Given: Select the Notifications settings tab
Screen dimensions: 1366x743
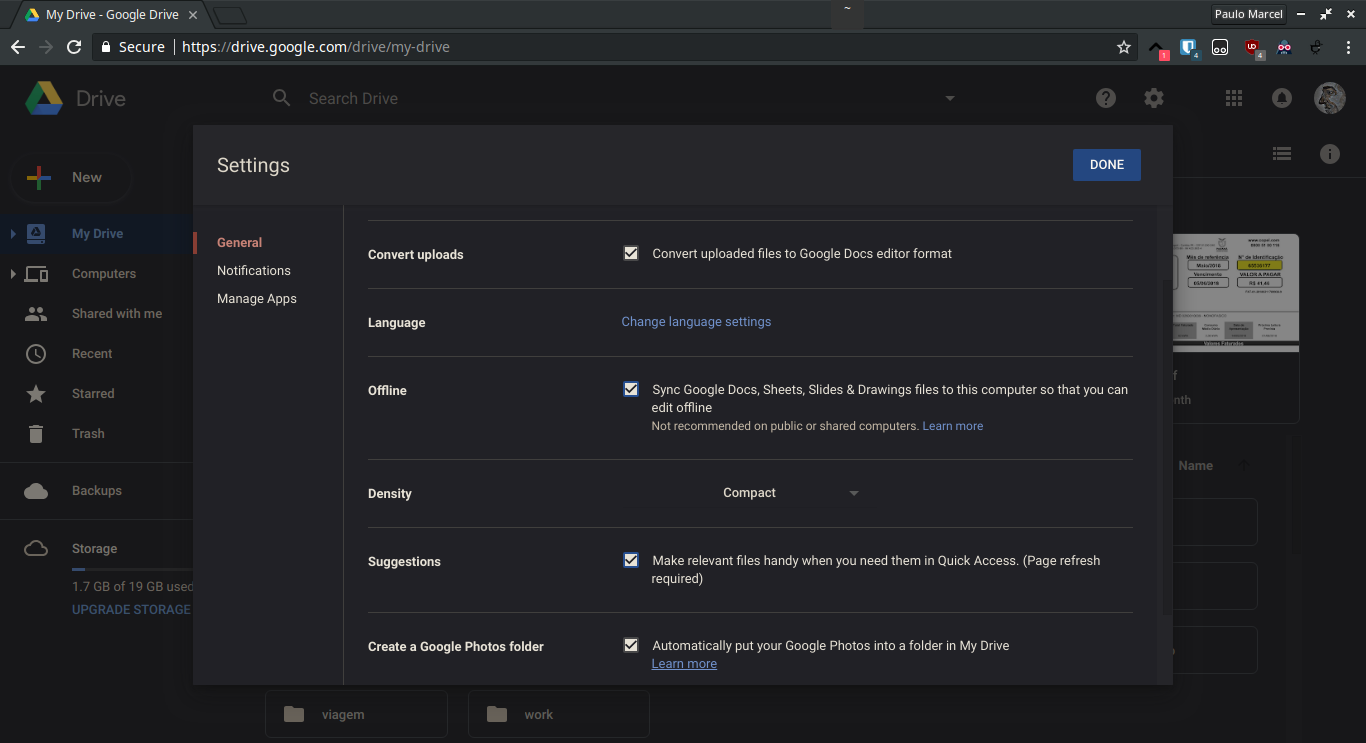Looking at the screenshot, I should click(x=254, y=270).
